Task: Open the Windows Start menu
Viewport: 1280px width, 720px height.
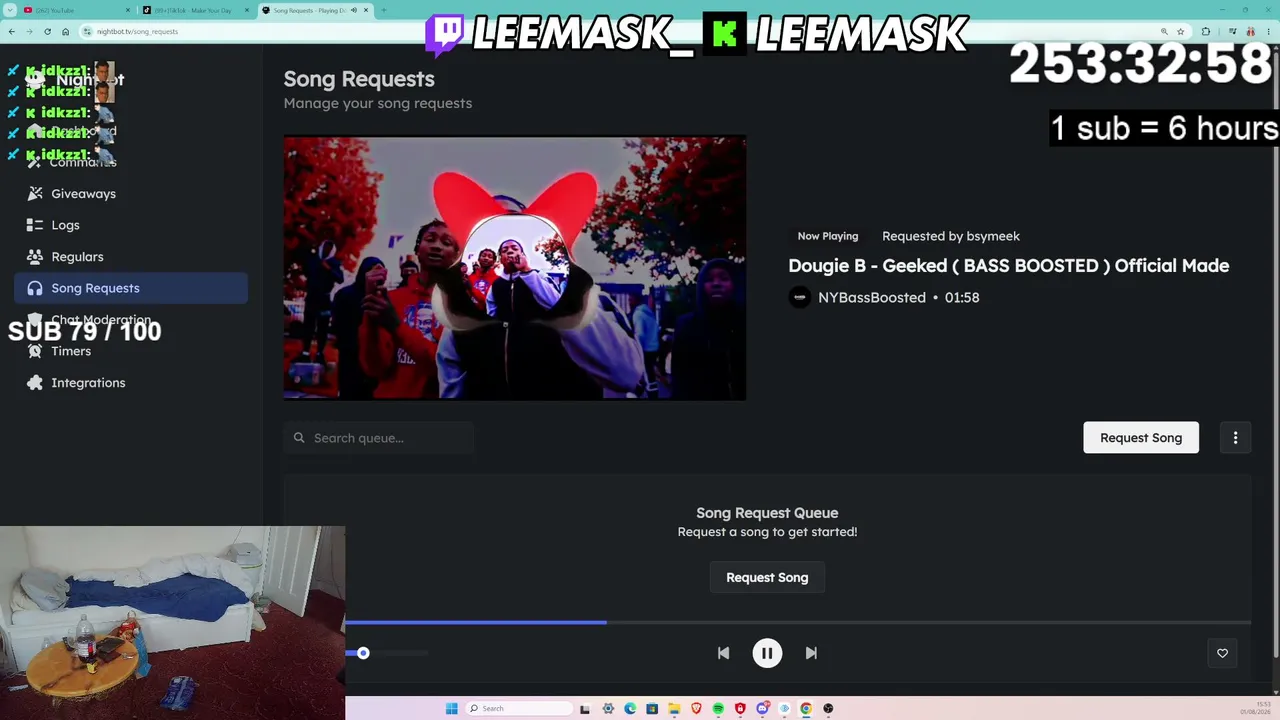Action: [451, 709]
